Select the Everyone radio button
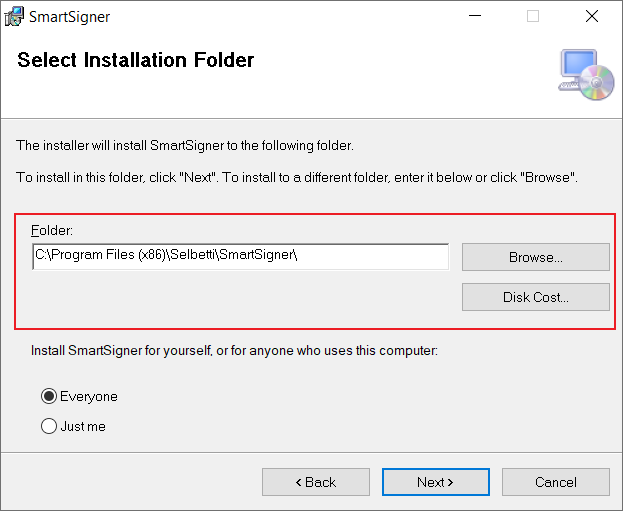The width and height of the screenshot is (623, 511). coord(49,396)
